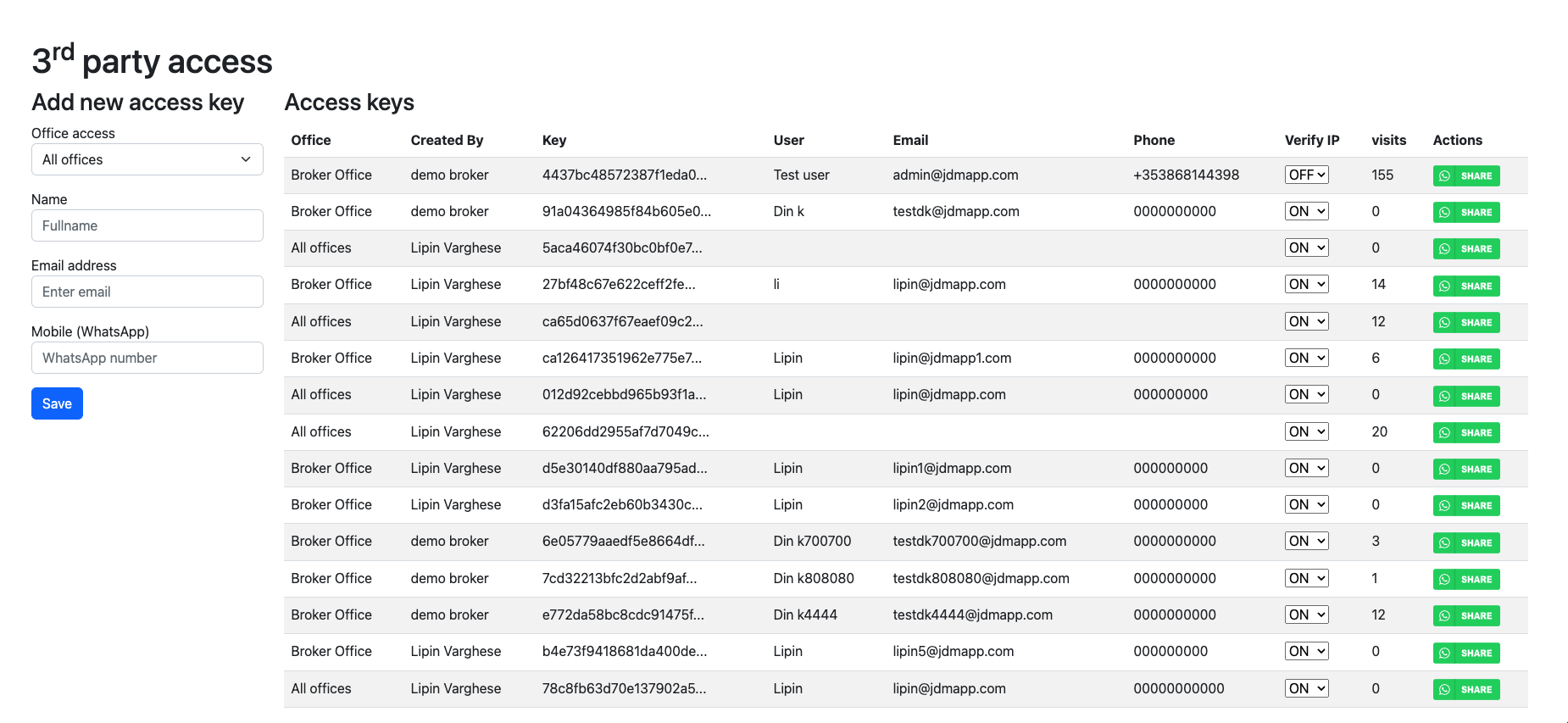Share the testdk@jdmapp.com access key via WhatsApp
The width and height of the screenshot is (1568, 723).
(x=1465, y=212)
